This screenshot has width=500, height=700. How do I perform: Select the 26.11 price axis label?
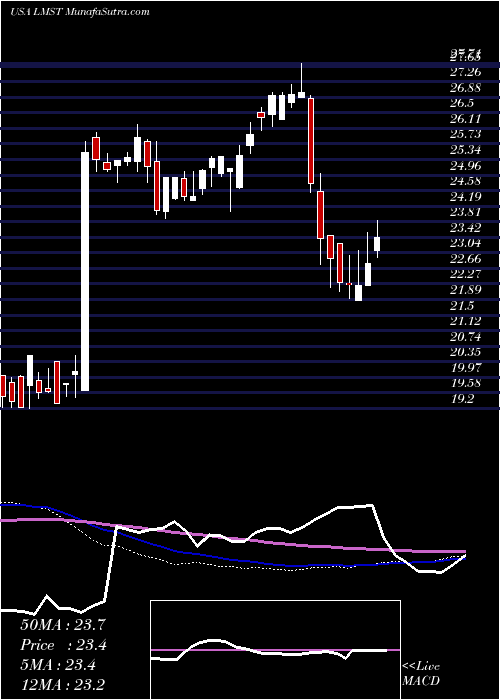(465, 119)
